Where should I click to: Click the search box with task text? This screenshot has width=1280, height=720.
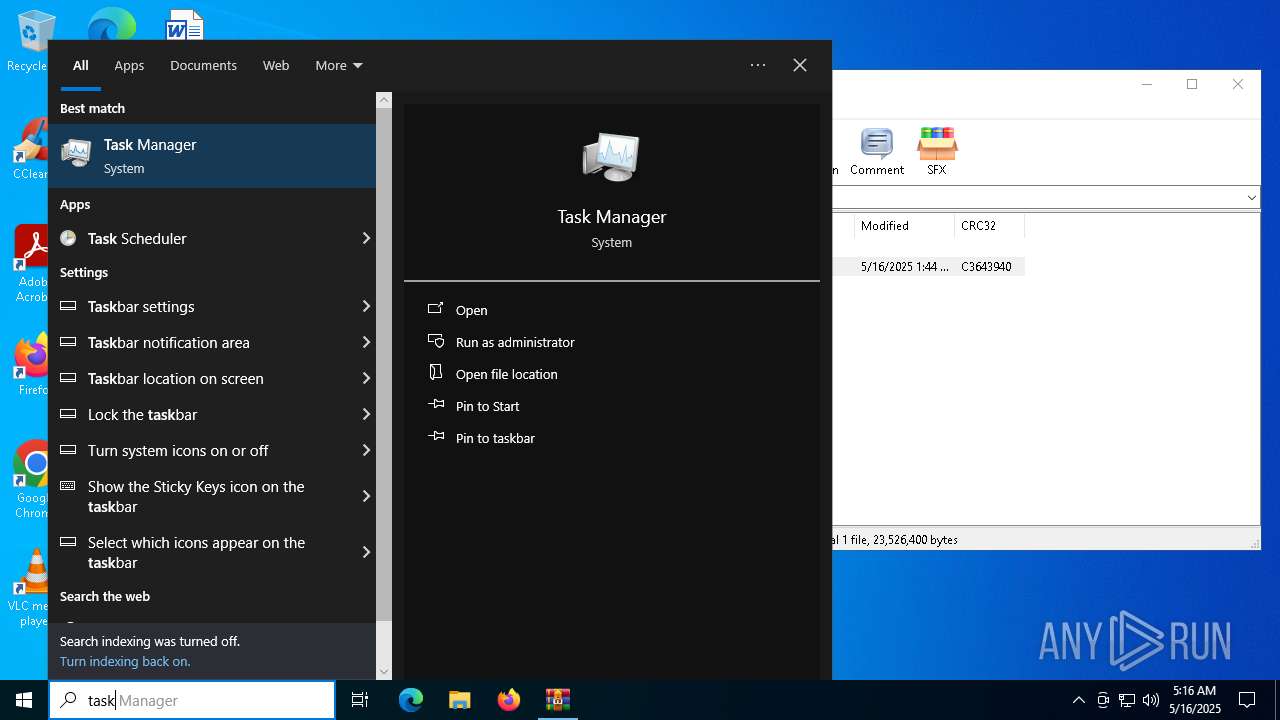192,700
